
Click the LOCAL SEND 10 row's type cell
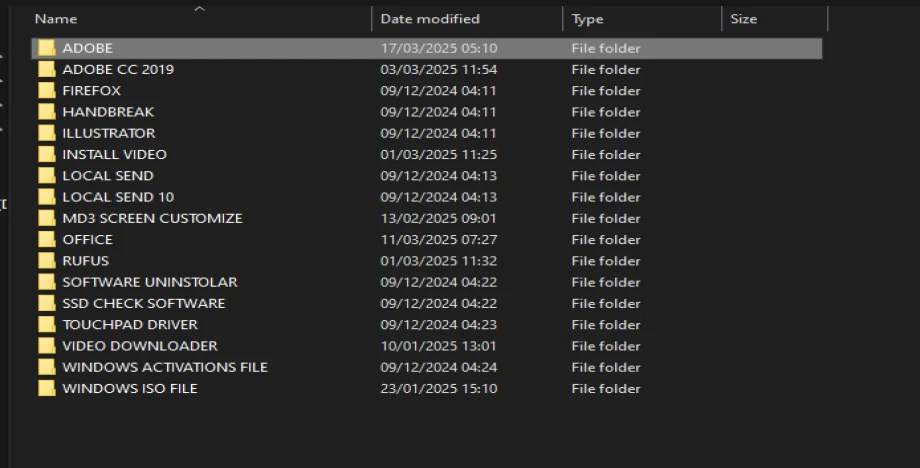click(606, 197)
